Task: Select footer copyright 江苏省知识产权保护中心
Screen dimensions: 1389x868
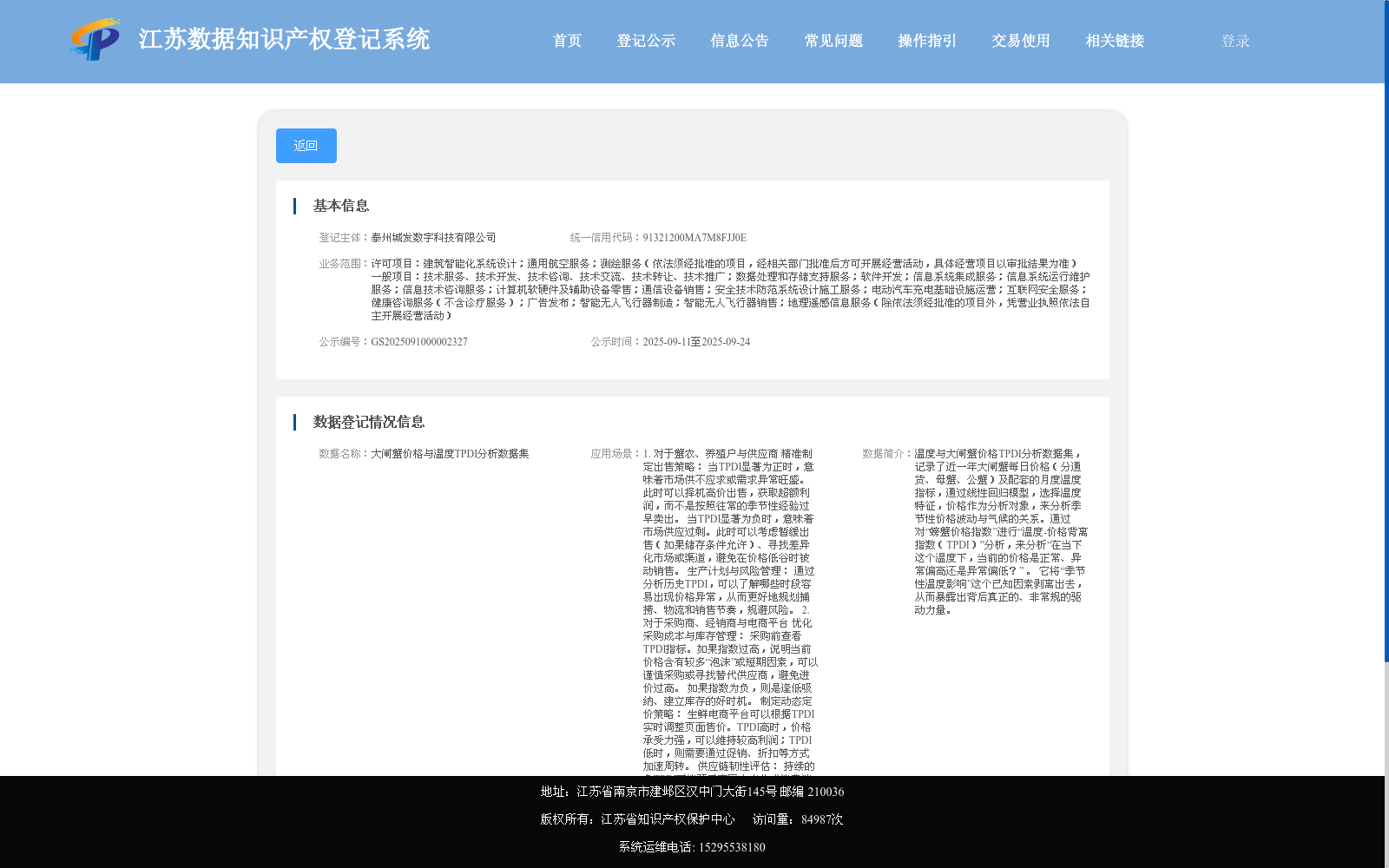Action: 668,819
